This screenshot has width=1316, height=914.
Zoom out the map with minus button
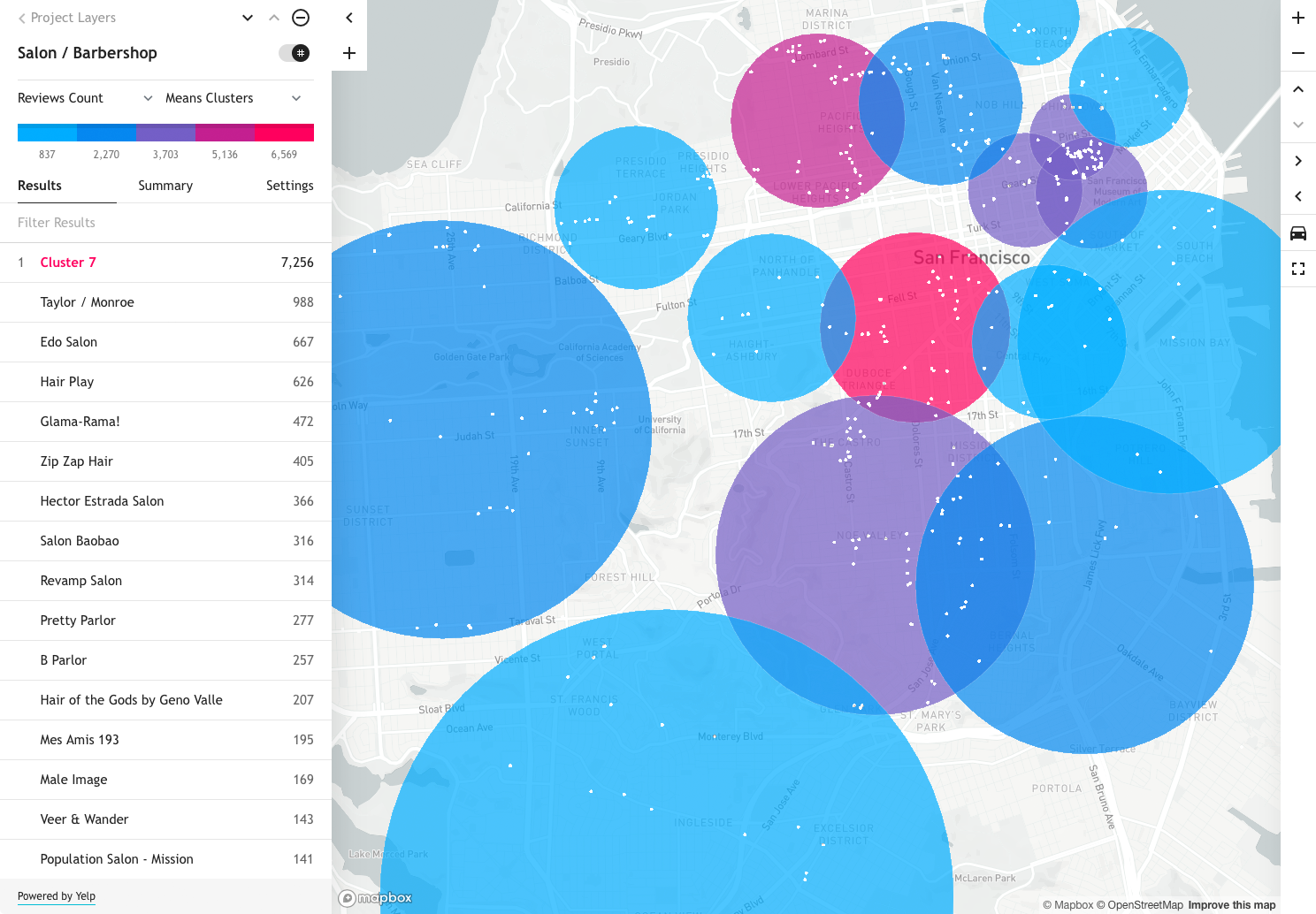point(1297,53)
